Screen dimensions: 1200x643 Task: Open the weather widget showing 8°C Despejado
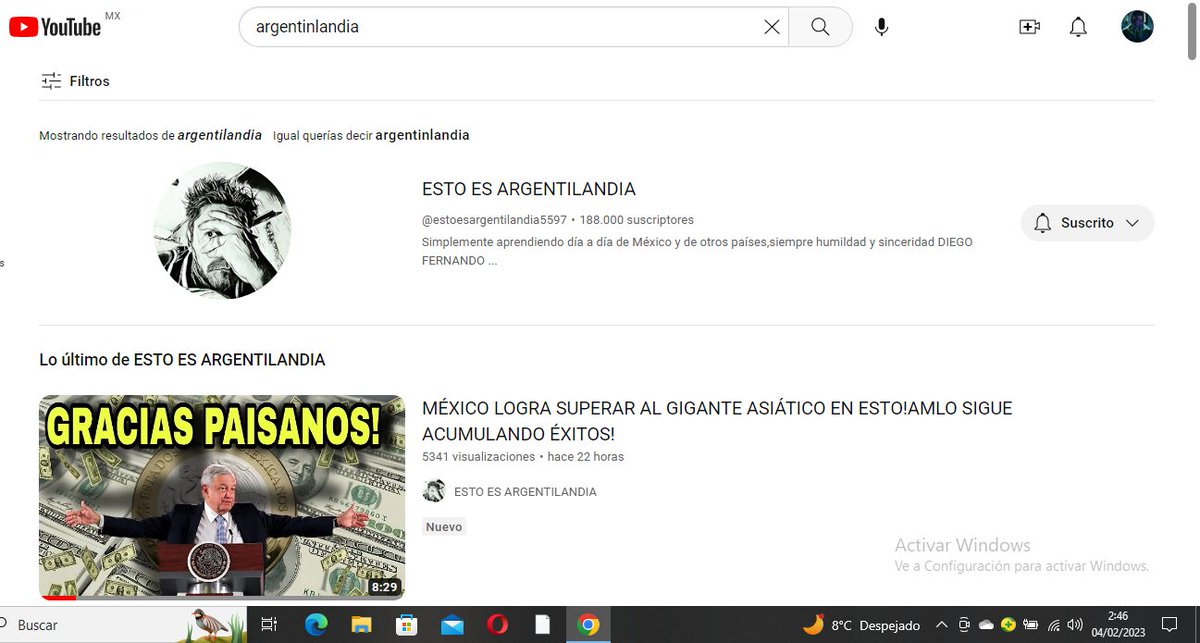pyautogui.click(x=862, y=625)
